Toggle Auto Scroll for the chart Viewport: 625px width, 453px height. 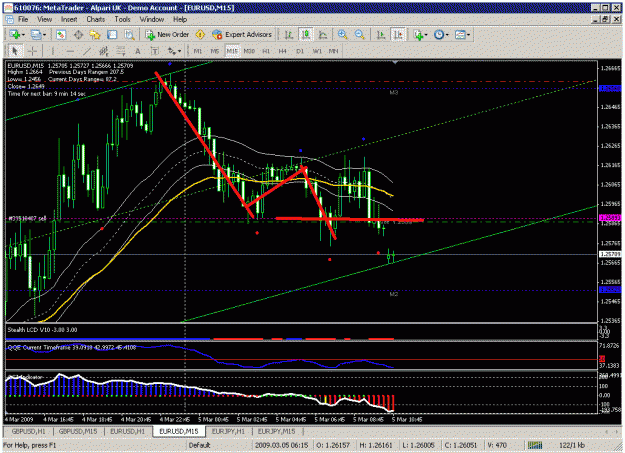381,35
